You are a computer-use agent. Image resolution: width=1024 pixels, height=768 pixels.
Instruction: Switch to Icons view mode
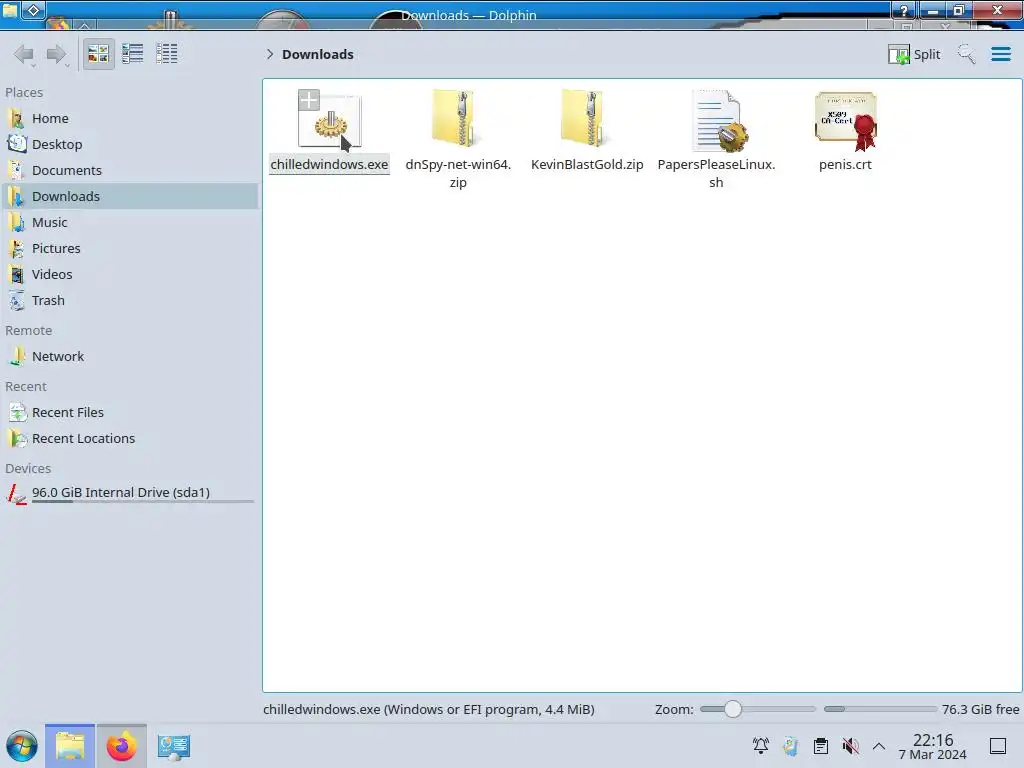[98, 54]
